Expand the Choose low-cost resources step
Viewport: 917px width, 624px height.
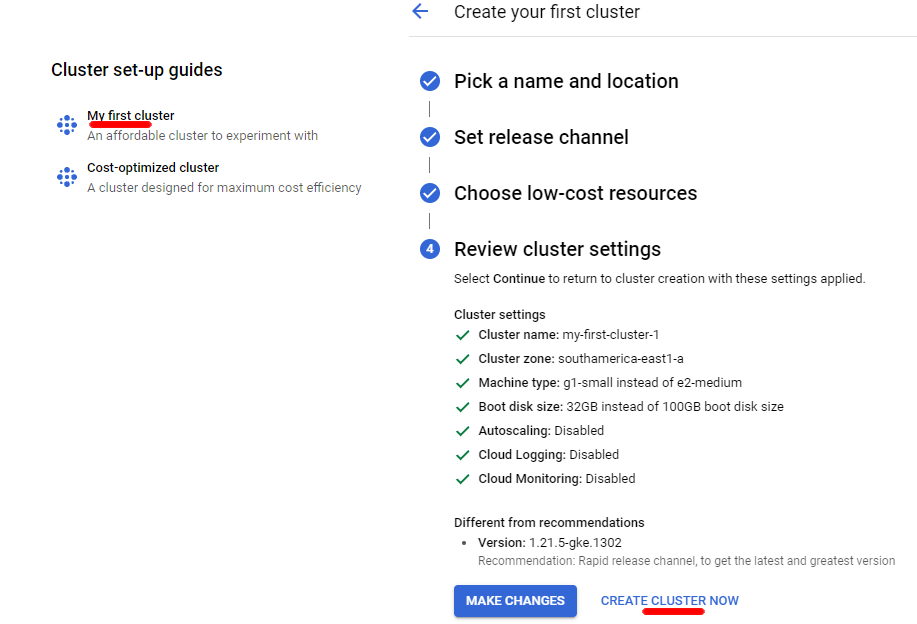coord(575,194)
